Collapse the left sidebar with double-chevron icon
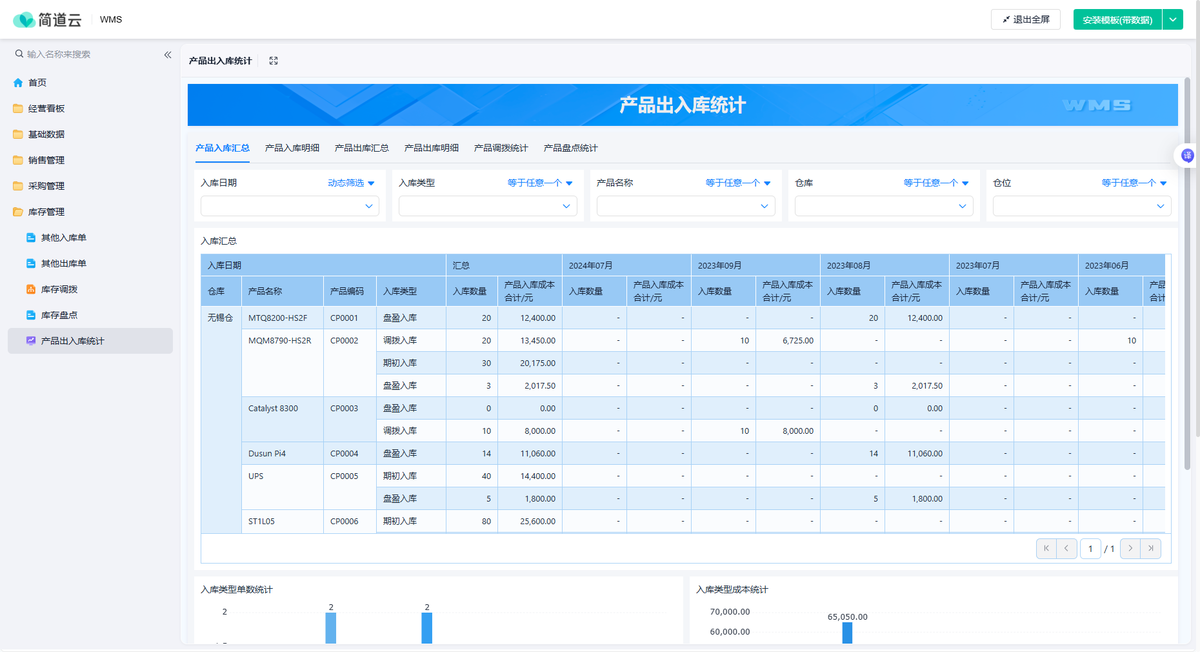This screenshot has width=1200, height=652. point(168,55)
